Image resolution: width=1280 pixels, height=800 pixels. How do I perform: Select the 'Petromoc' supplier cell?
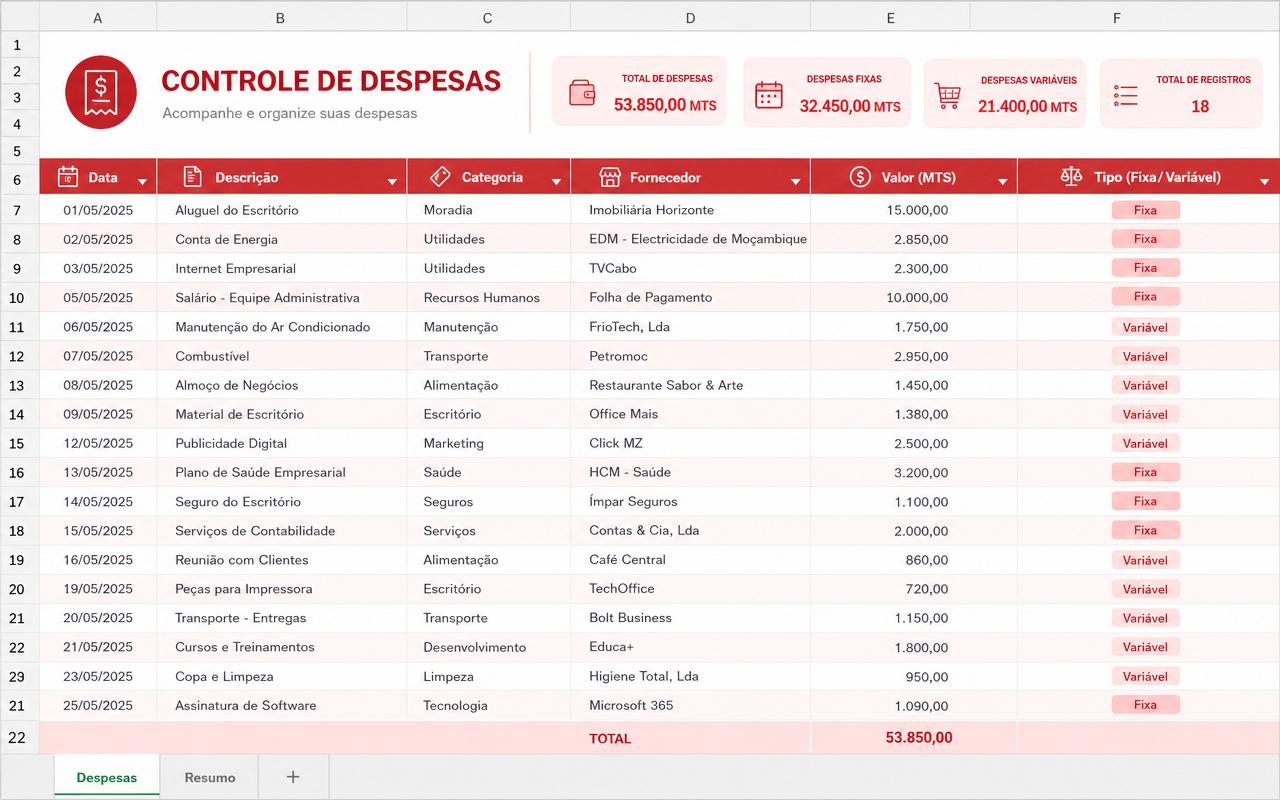pos(690,356)
